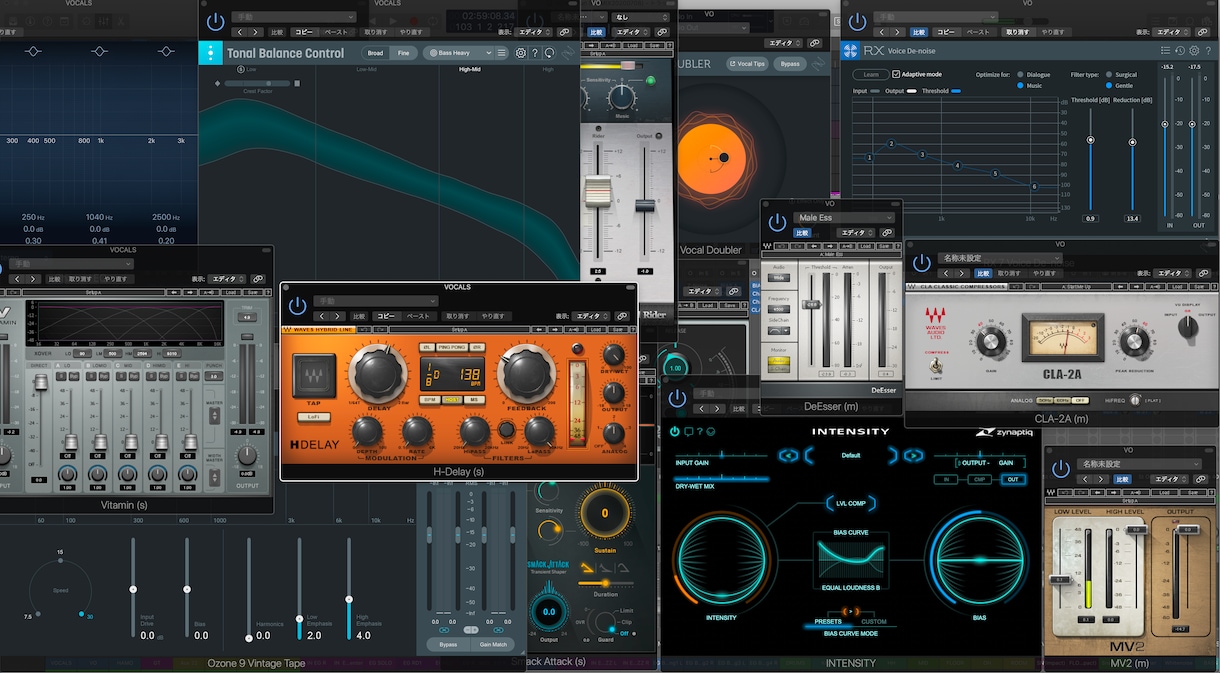This screenshot has width=1220, height=673.
Task: Open Tonal Balance Control settings gear
Action: click(520, 53)
